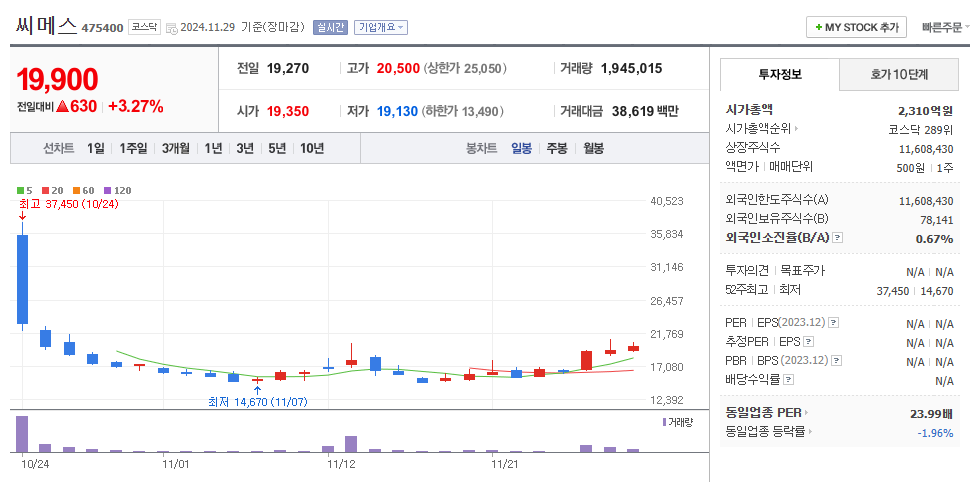Select the 일봉 candlestick chart
Image resolution: width=978 pixels, height=482 pixels.
pyautogui.click(x=521, y=148)
